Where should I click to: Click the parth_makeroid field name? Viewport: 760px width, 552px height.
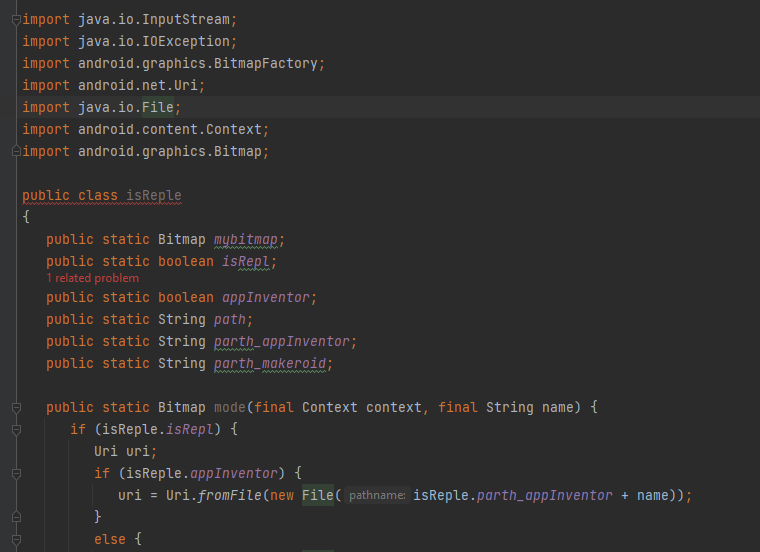tap(270, 363)
